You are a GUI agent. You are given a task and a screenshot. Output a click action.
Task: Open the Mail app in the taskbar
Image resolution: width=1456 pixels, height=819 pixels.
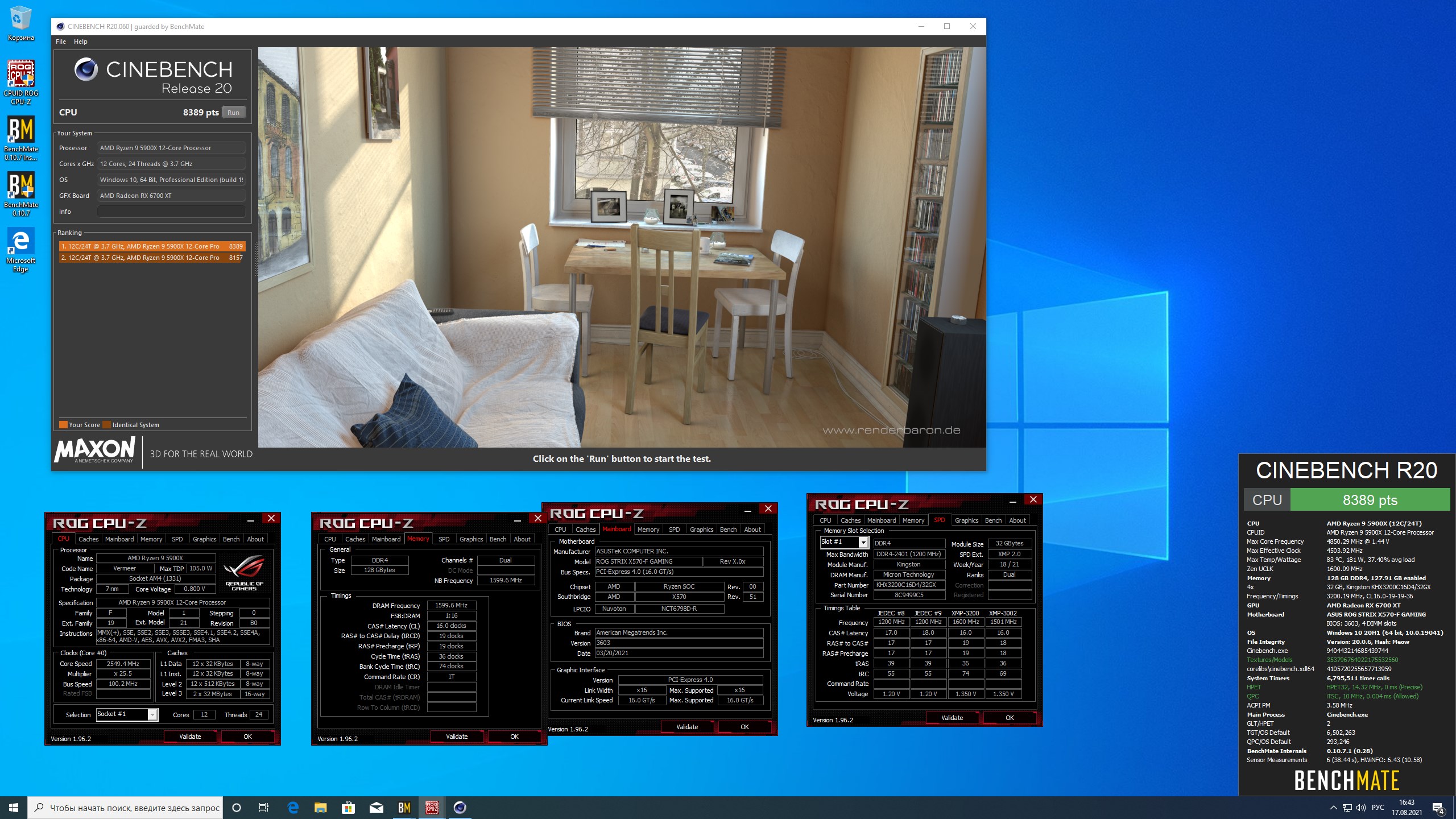coord(377,808)
